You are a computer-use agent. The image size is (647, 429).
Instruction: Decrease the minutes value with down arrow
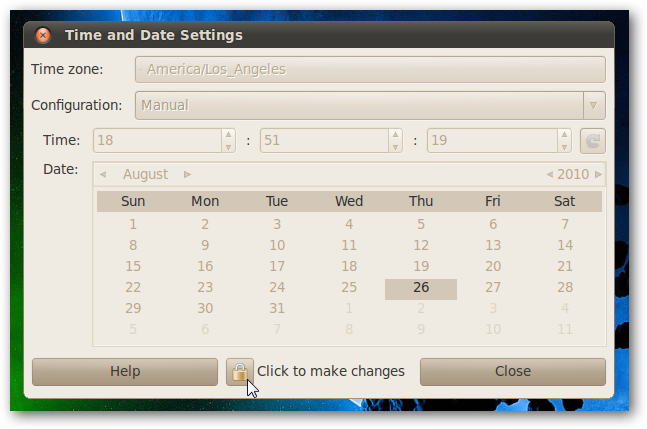(x=395, y=147)
